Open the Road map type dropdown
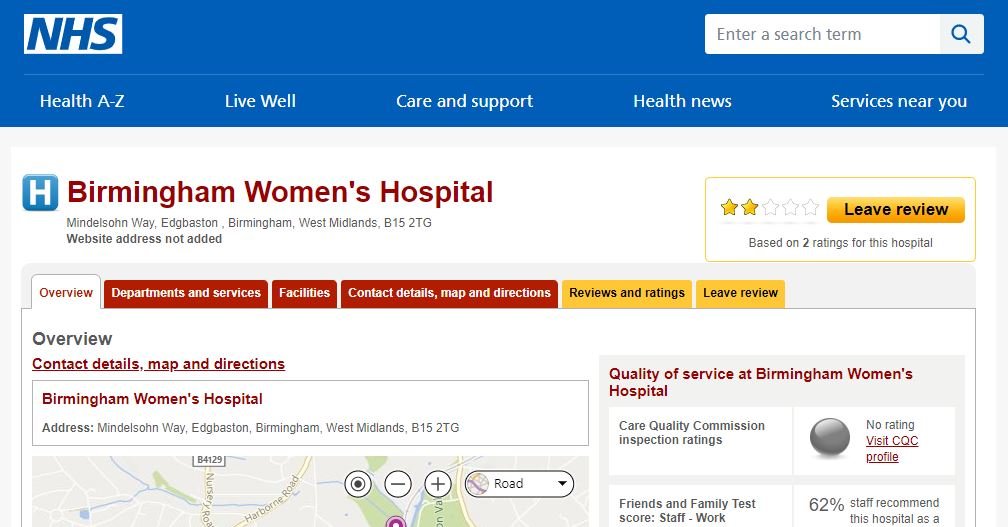This screenshot has width=1008, height=527. pyautogui.click(x=519, y=484)
